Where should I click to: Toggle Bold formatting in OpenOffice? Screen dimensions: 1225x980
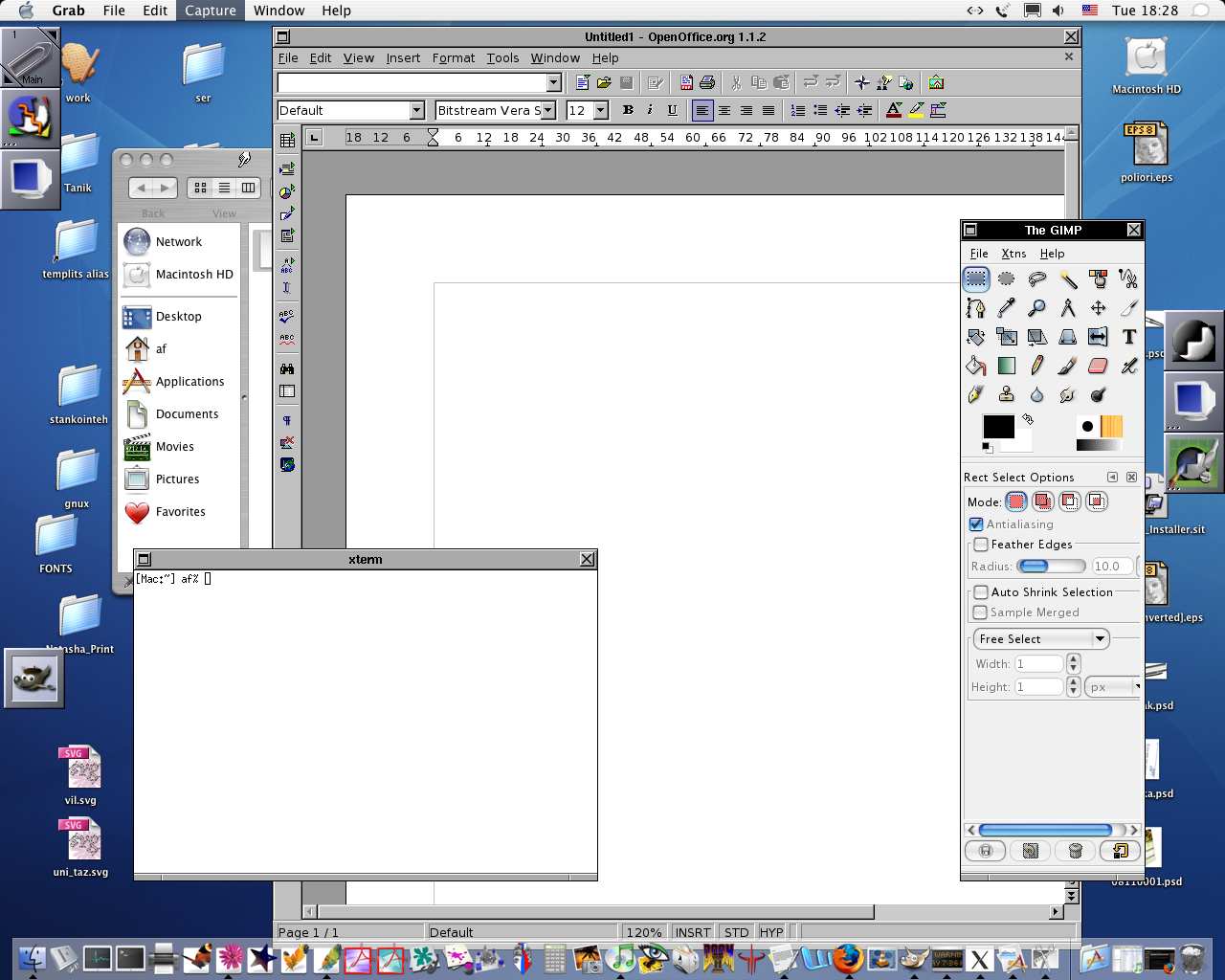(628, 110)
